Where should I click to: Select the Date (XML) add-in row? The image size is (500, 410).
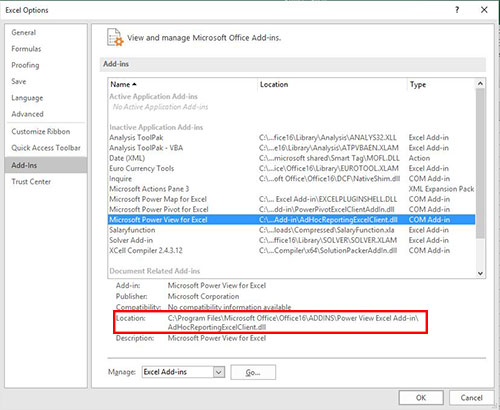292,158
